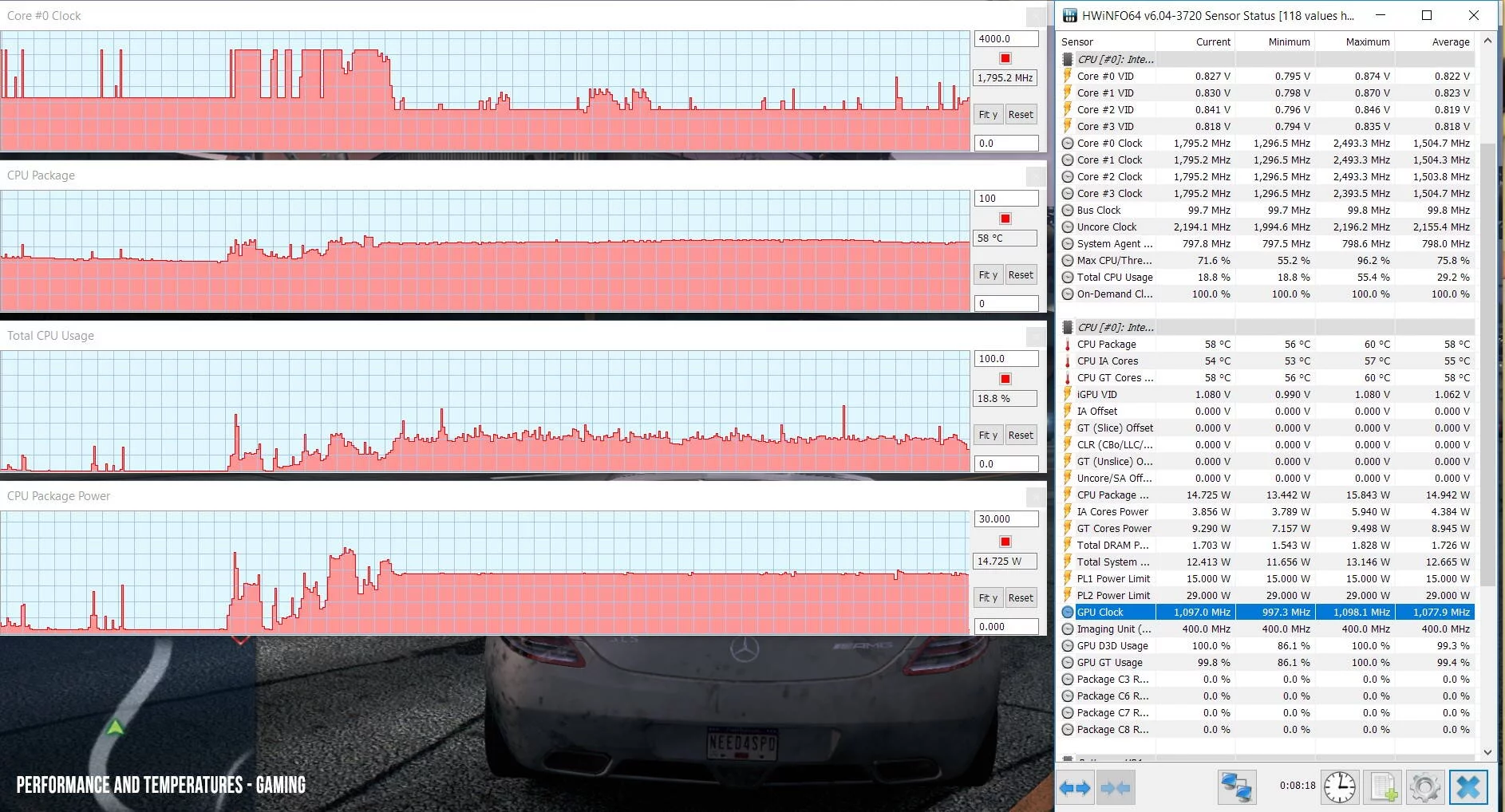Viewport: 1505px width, 812px height.
Task: Click the clock icon beside Core #0 Clock
Action: (1068, 143)
